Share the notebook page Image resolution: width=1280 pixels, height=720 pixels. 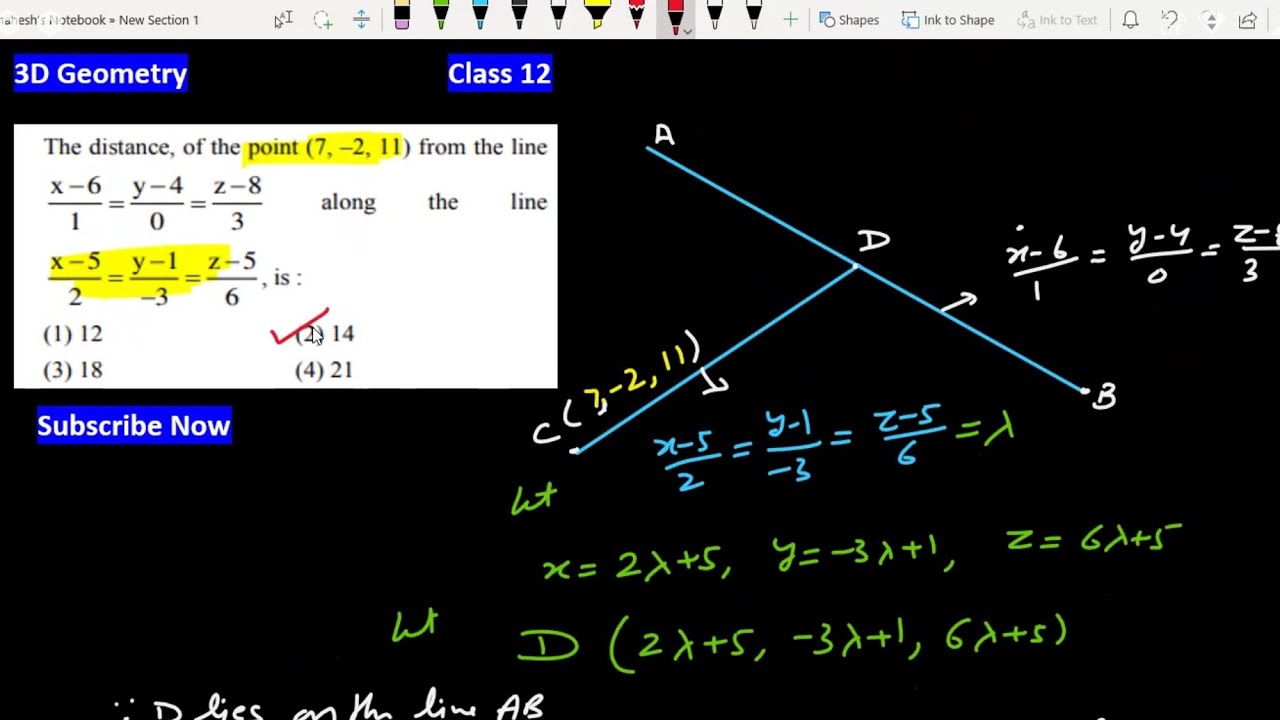click(x=1247, y=20)
